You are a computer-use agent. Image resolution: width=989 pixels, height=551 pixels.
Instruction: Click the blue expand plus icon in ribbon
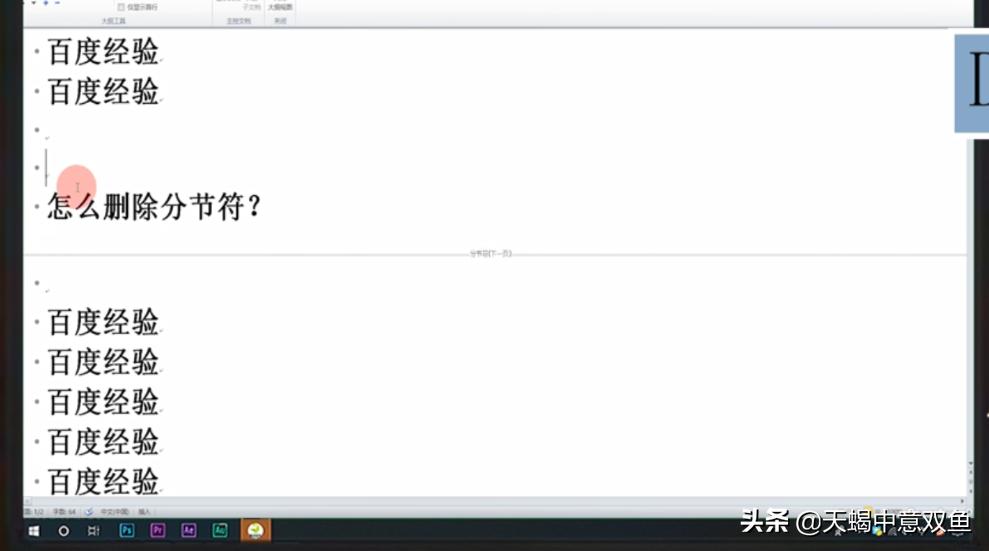[45, 3]
